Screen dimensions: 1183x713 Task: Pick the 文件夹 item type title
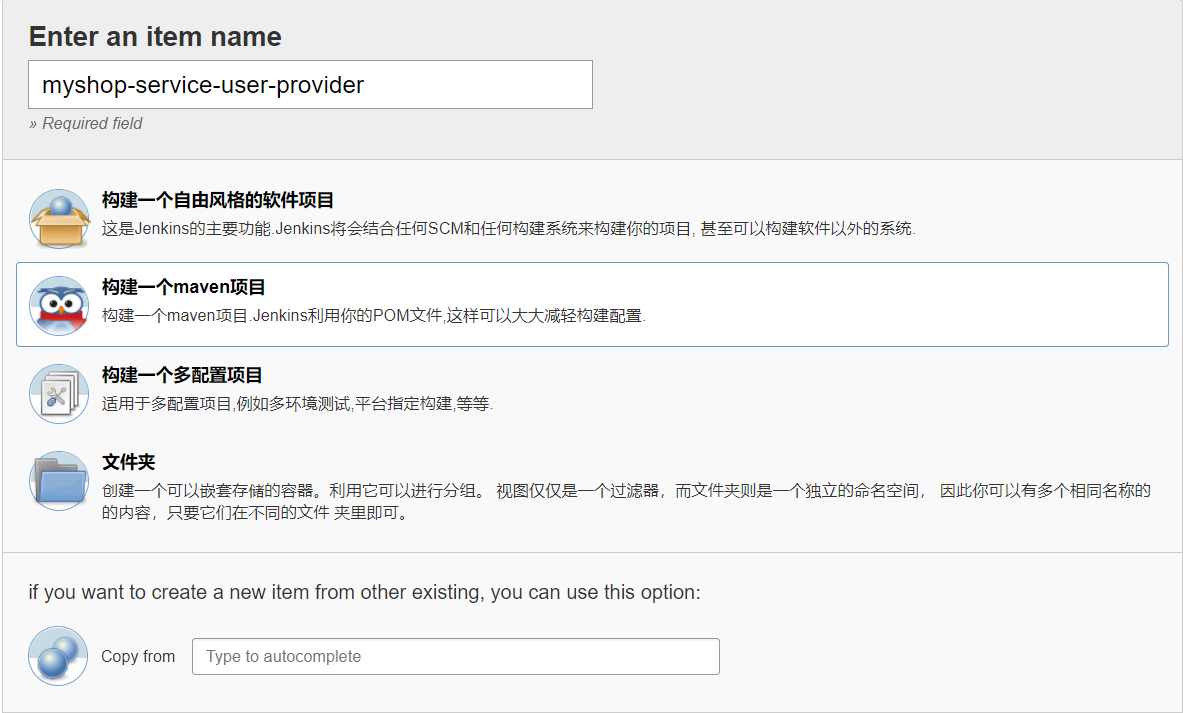(128, 463)
